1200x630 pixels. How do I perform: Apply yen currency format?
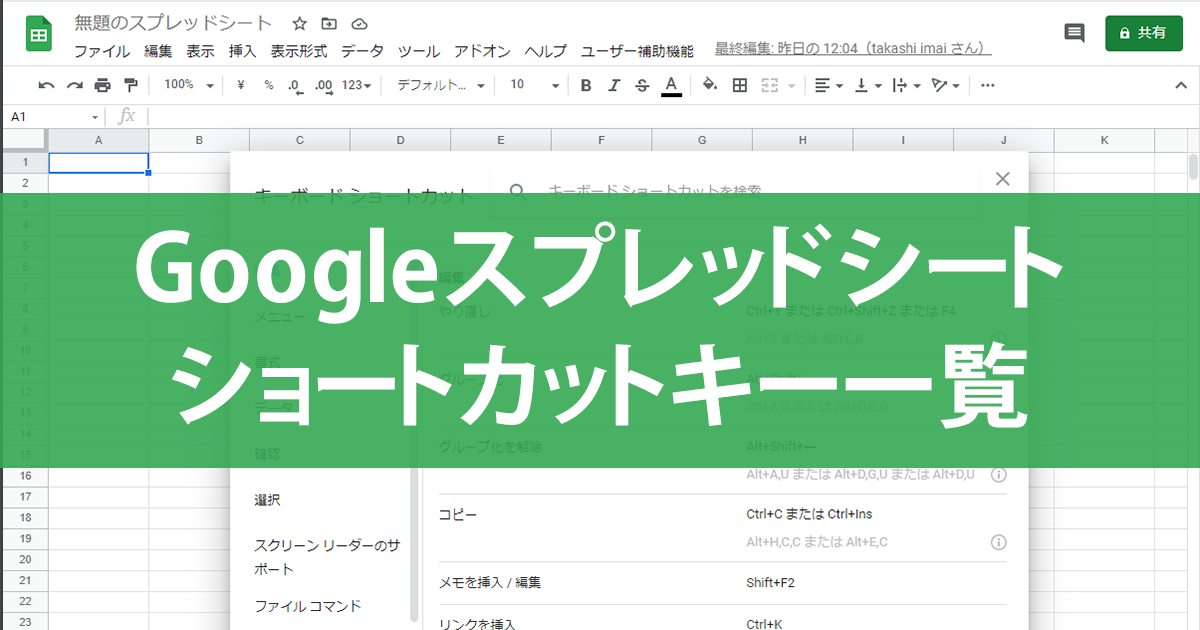(x=241, y=86)
